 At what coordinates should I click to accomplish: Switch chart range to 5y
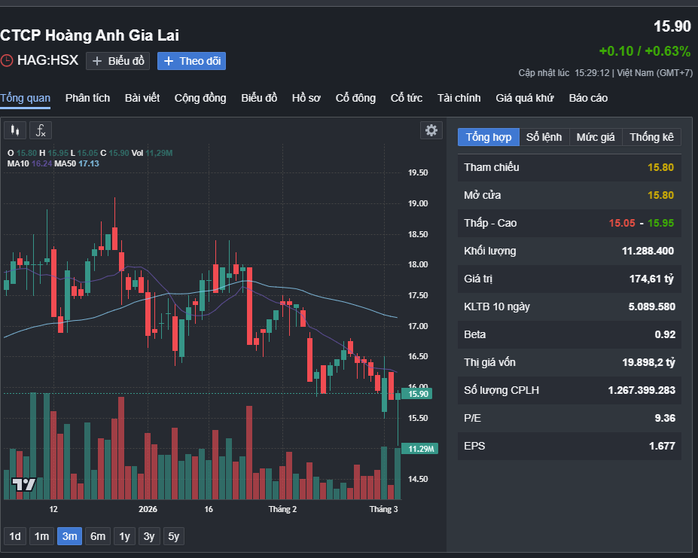coord(174,536)
